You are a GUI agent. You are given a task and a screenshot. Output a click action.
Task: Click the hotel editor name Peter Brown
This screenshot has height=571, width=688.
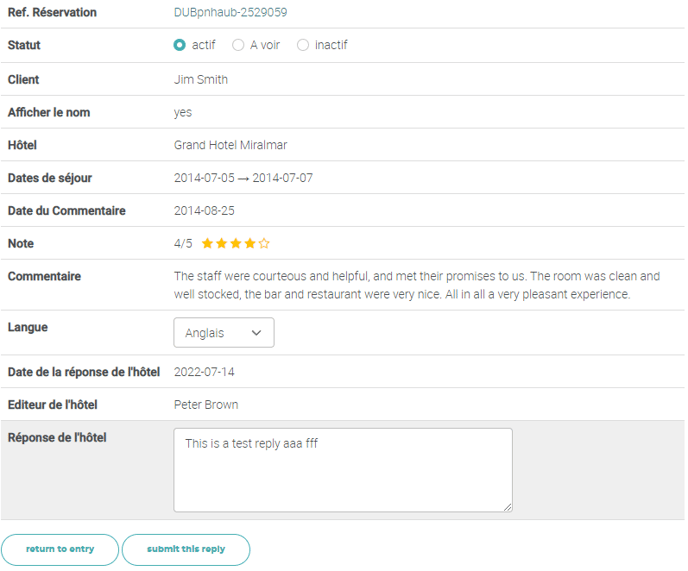pyautogui.click(x=206, y=405)
